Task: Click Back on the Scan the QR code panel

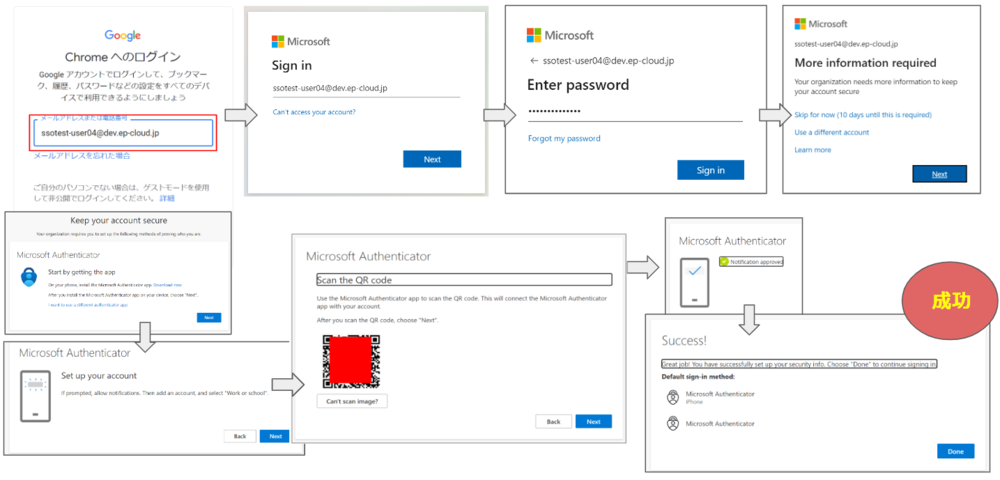Action: 553,421
